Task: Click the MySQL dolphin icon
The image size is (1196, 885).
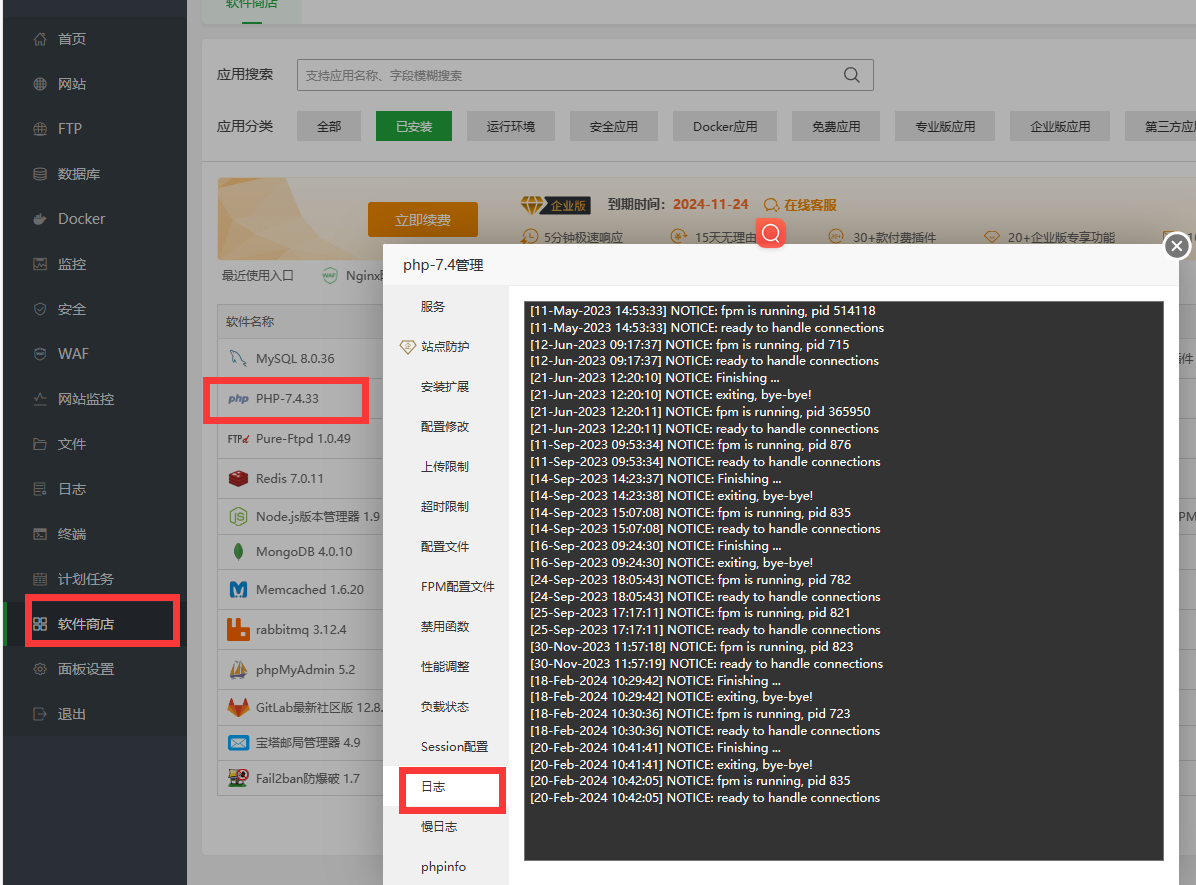Action: point(238,358)
